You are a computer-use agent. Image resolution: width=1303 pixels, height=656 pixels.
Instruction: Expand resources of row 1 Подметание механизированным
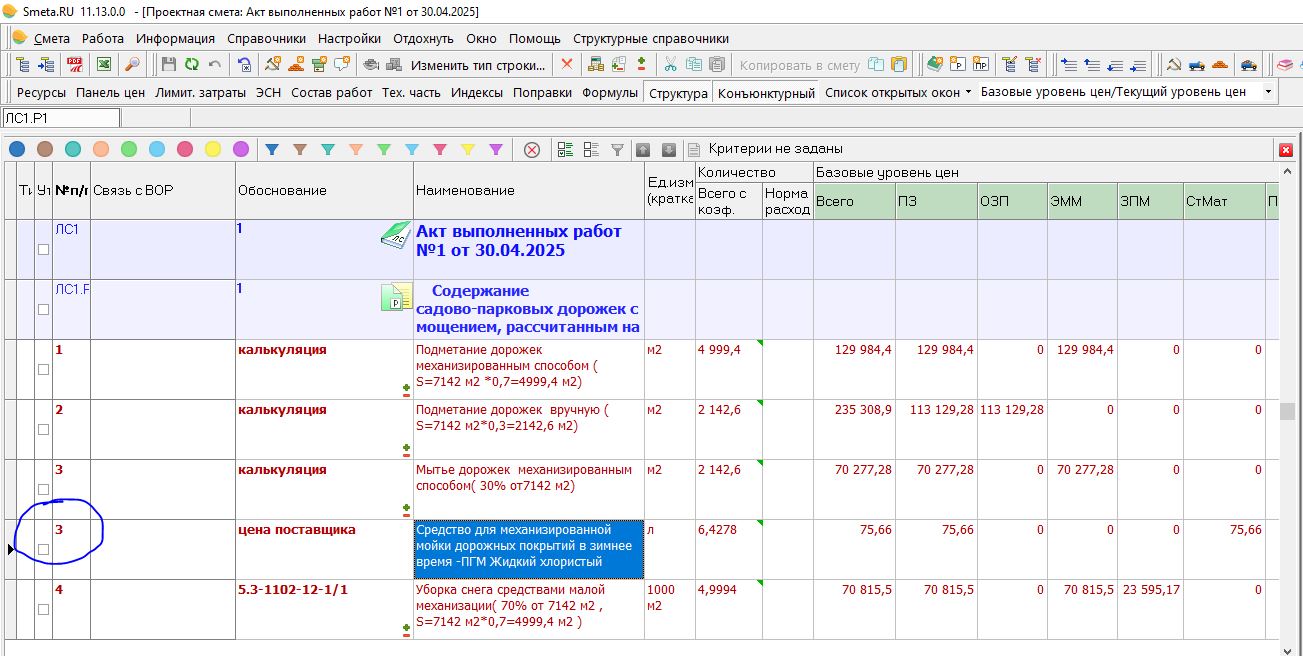pos(406,389)
